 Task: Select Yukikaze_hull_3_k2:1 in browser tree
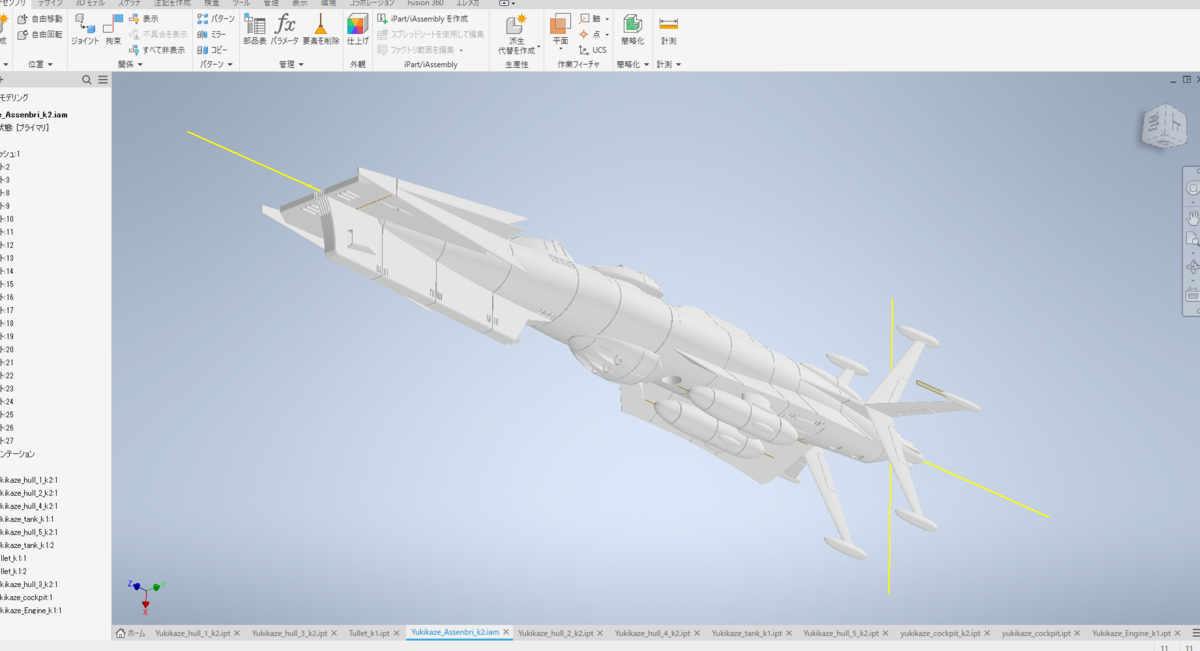coord(29,584)
